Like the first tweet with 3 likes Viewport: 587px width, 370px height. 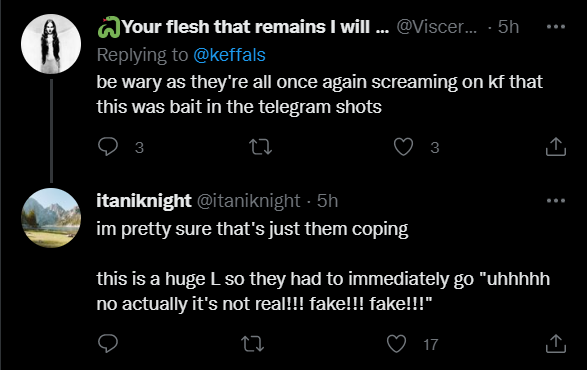(403, 147)
